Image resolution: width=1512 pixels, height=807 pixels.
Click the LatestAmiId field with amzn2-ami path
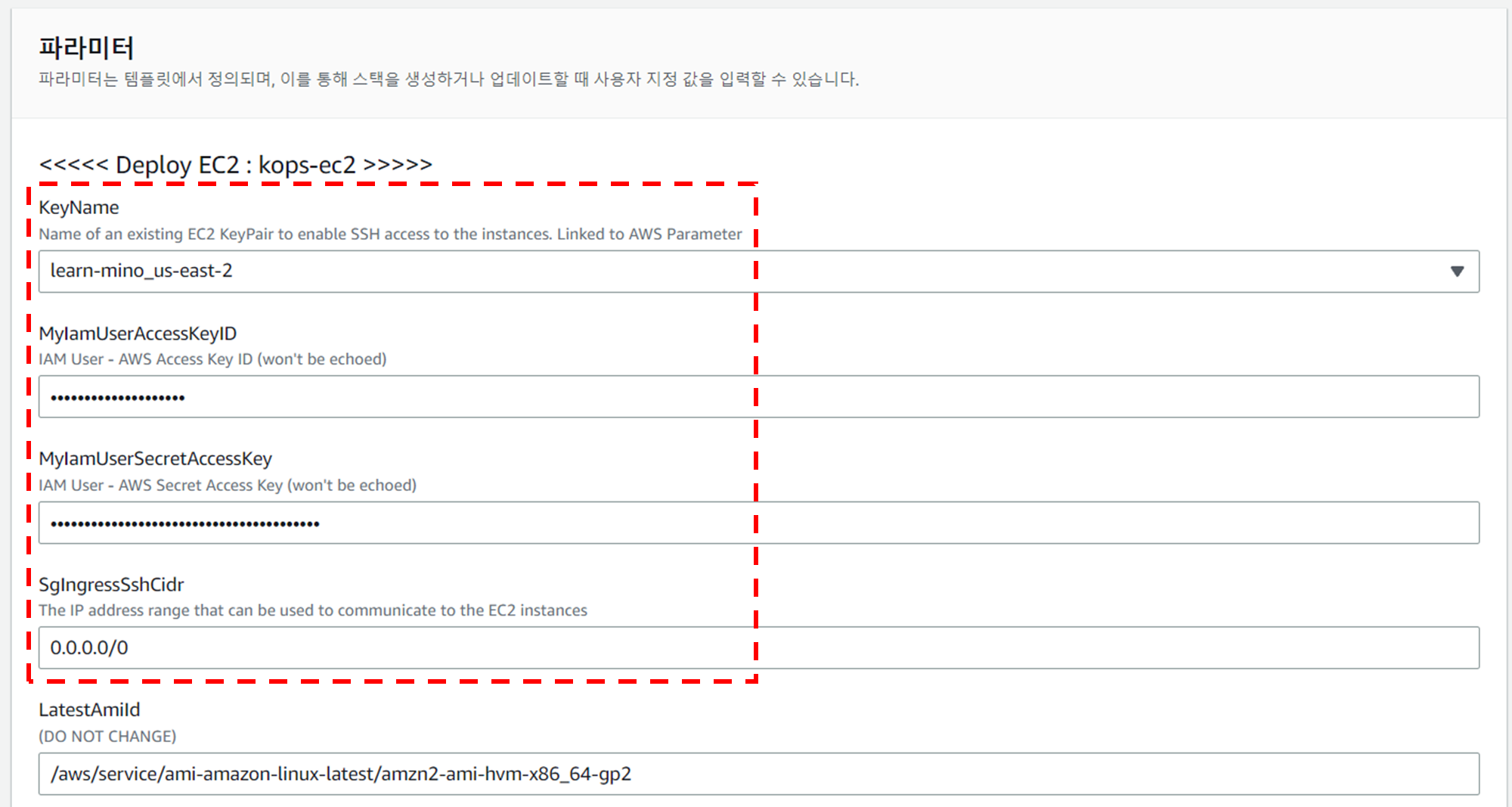tap(756, 774)
